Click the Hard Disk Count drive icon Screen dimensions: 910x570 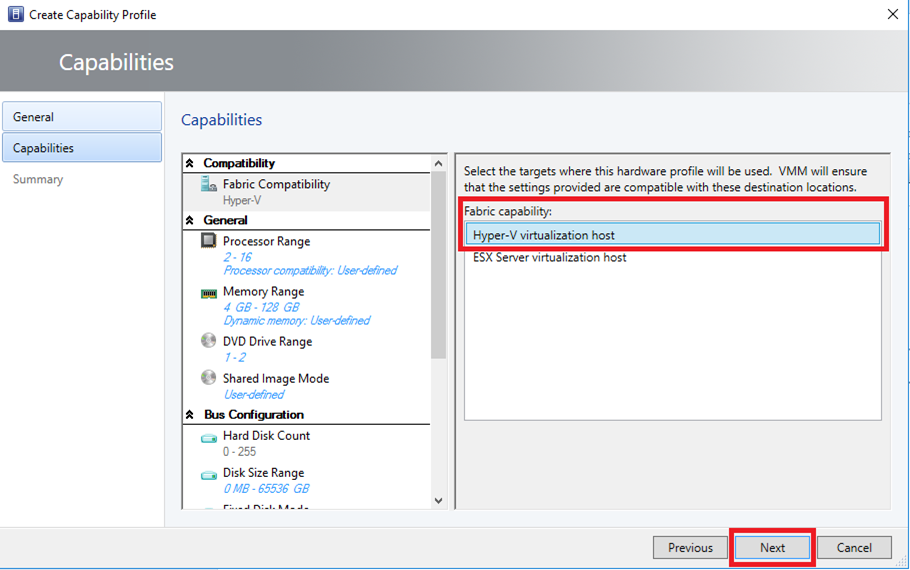coord(208,437)
